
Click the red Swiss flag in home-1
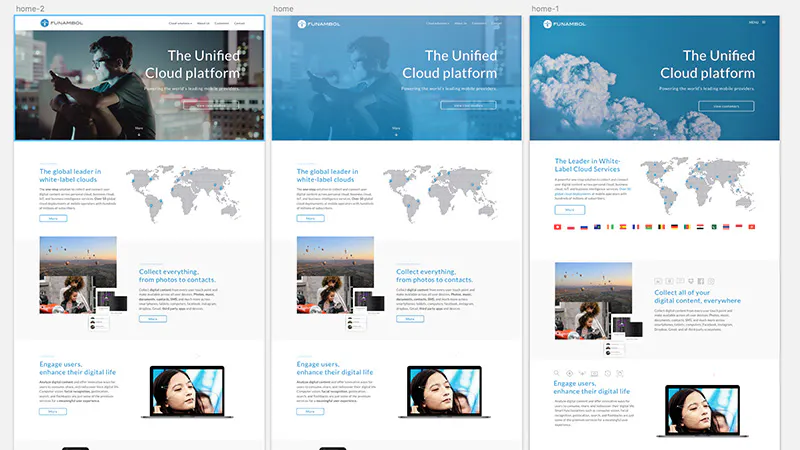pyautogui.click(x=558, y=227)
